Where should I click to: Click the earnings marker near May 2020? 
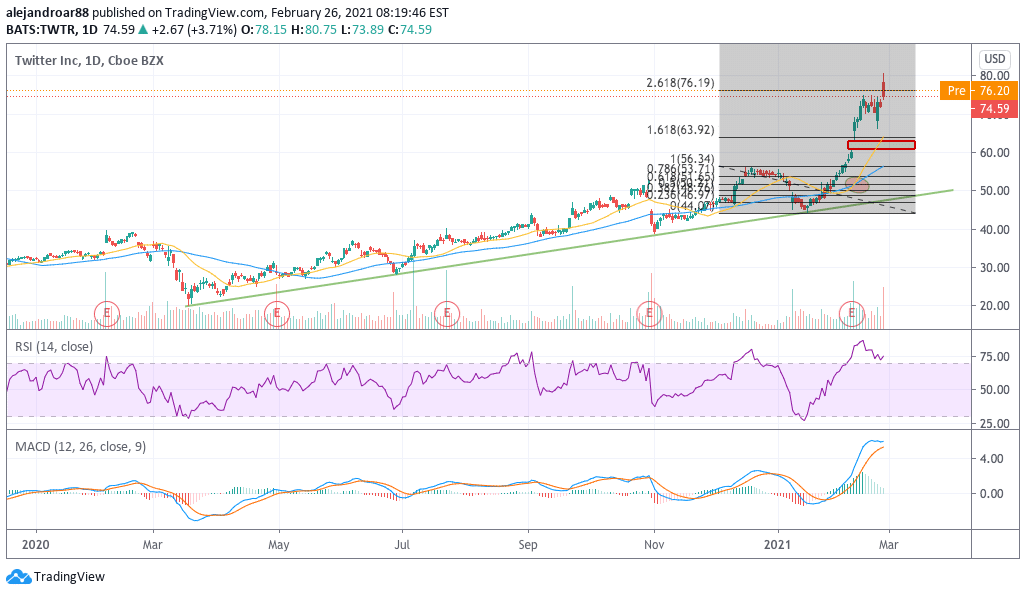click(277, 314)
